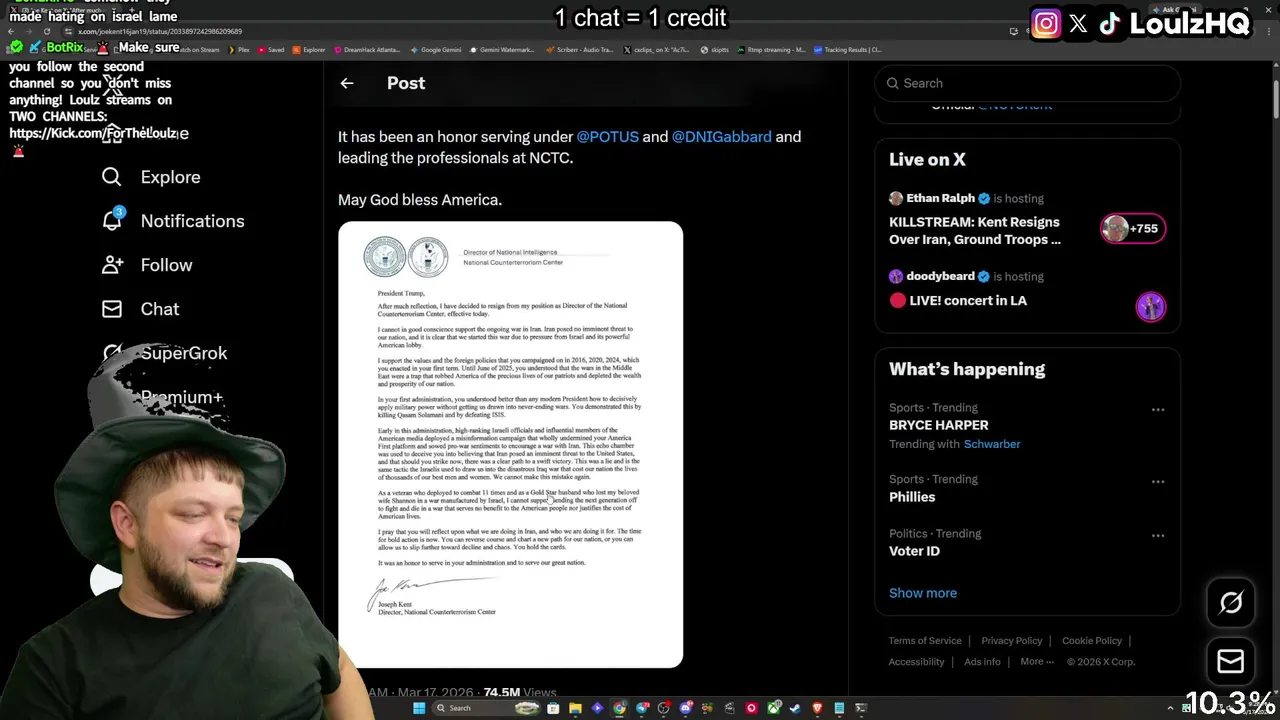Viewport: 1280px width, 720px height.
Task: Click the magnifier icon in Search box
Action: [893, 83]
